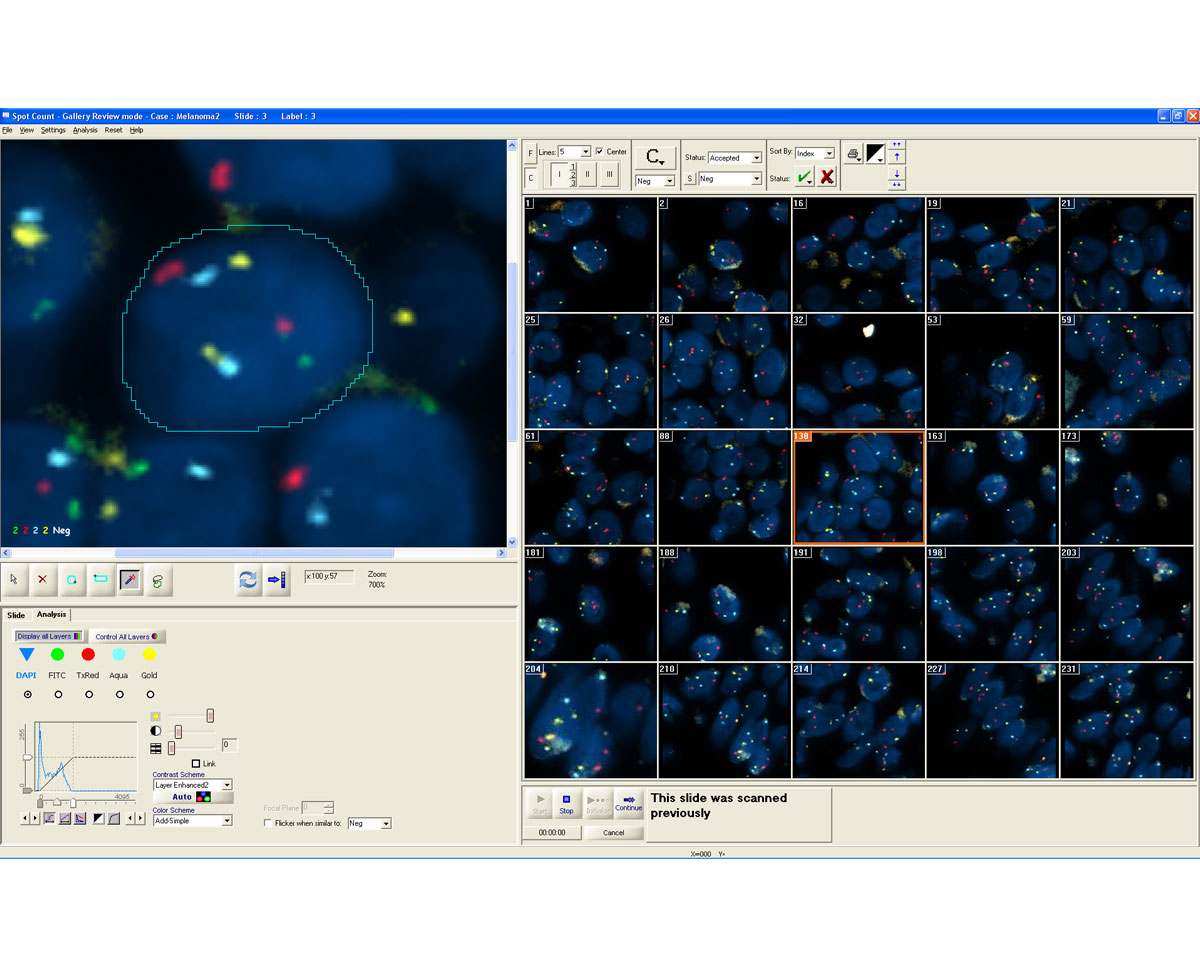Select the FITC layer radio button
The height and width of the screenshot is (965, 1200).
(58, 694)
